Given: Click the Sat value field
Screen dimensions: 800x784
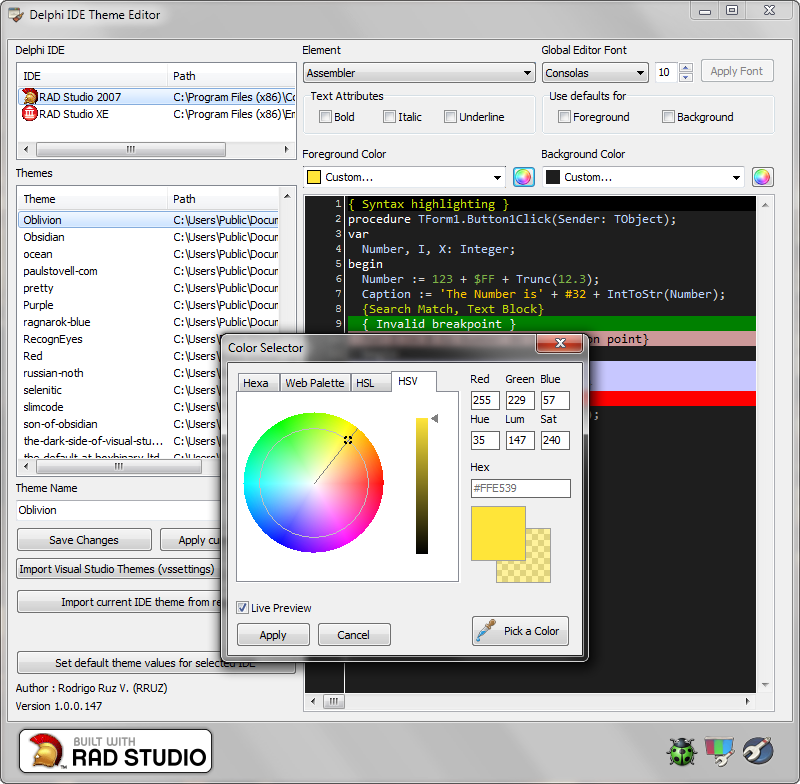Looking at the screenshot, I should click(x=555, y=440).
